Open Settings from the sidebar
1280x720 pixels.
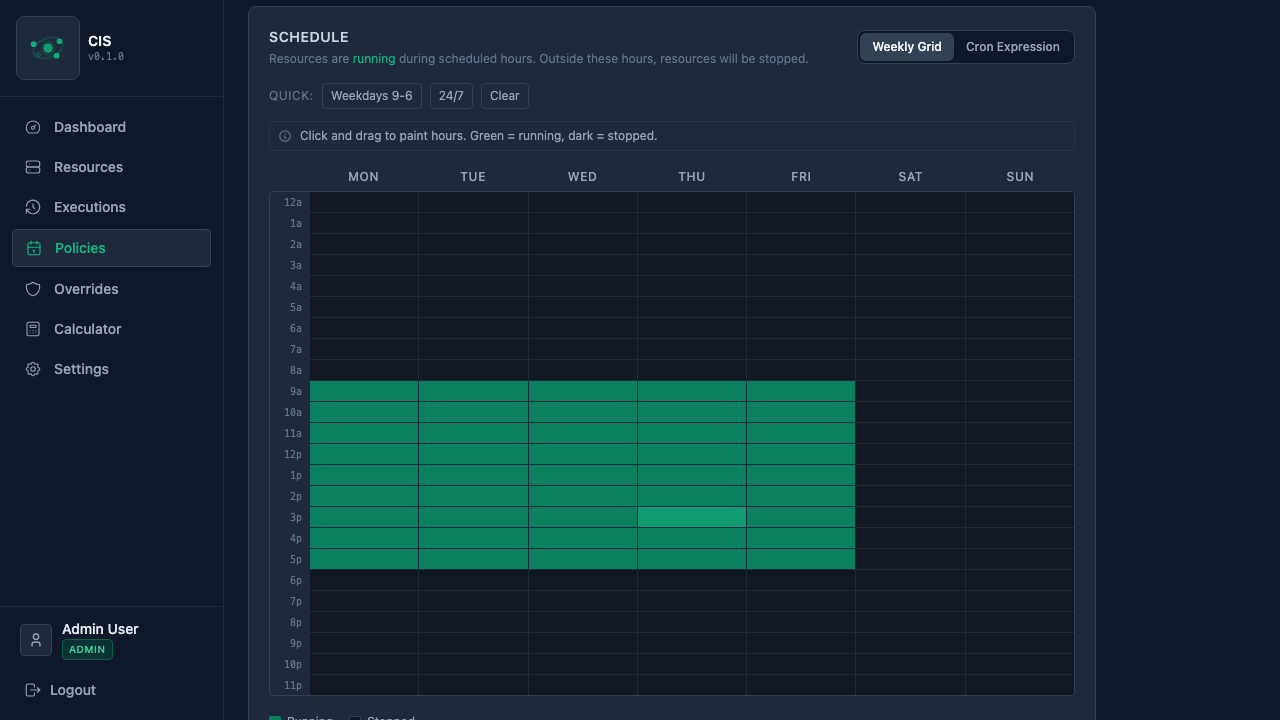pos(111,369)
